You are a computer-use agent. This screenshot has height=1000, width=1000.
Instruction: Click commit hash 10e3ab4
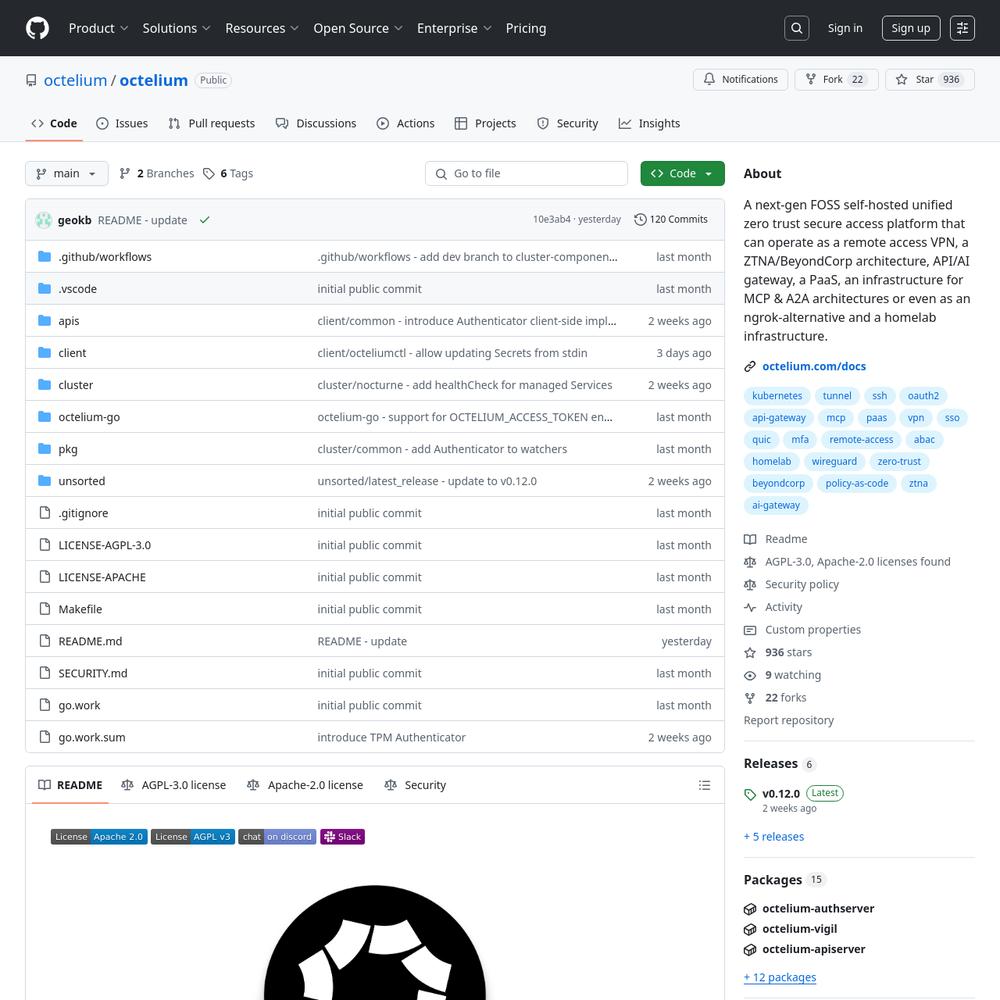pos(552,219)
